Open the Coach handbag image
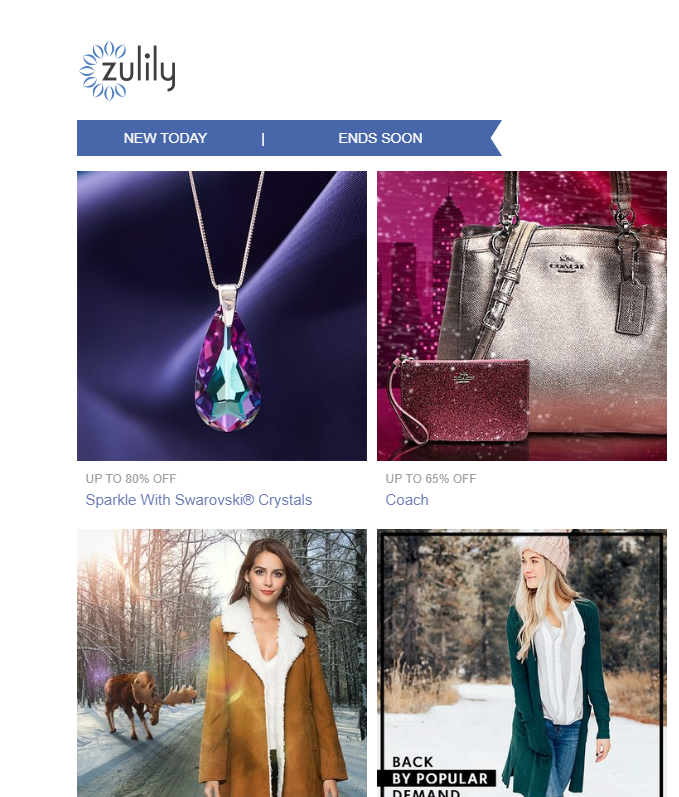 coord(521,316)
